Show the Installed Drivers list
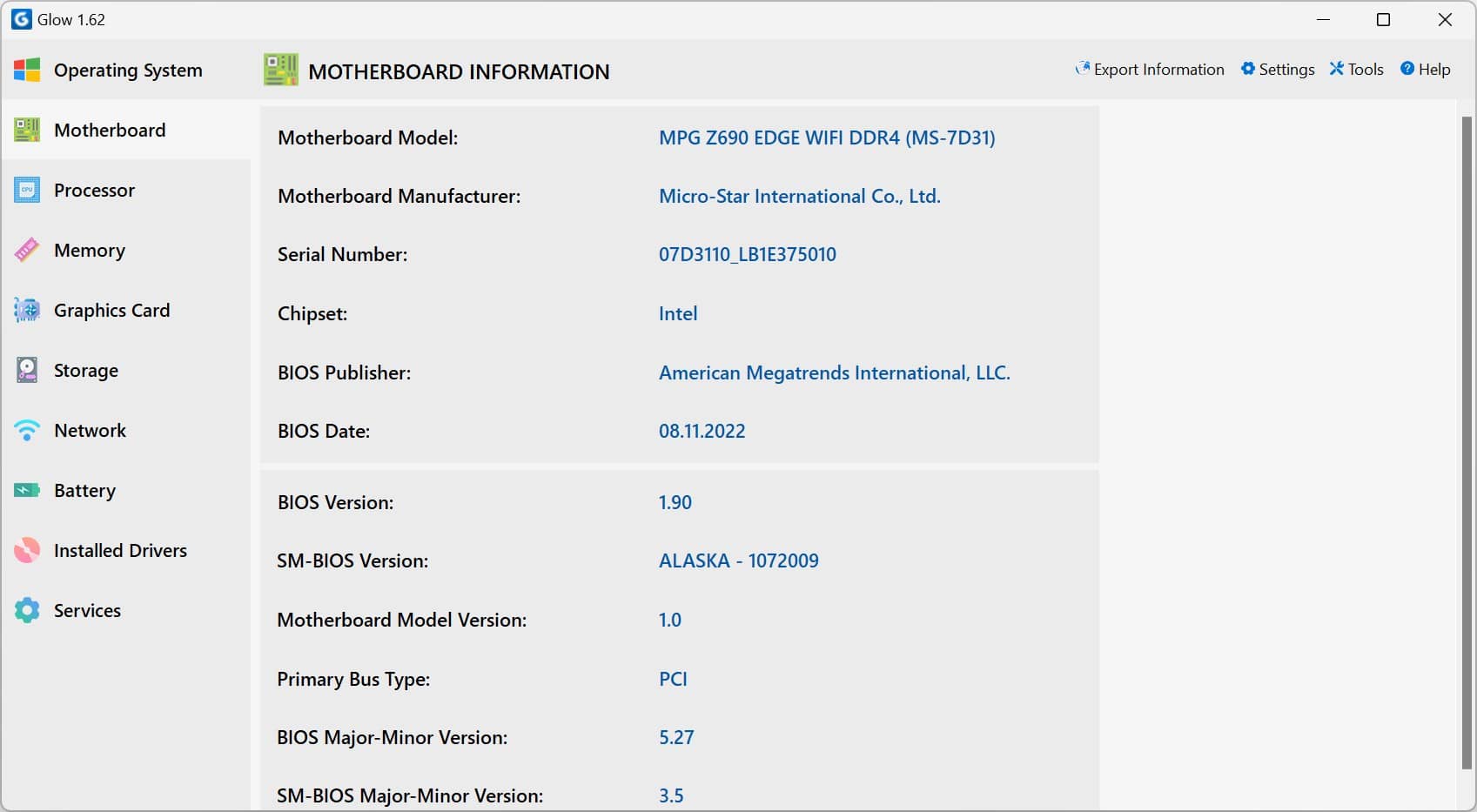1477x812 pixels. click(x=120, y=550)
